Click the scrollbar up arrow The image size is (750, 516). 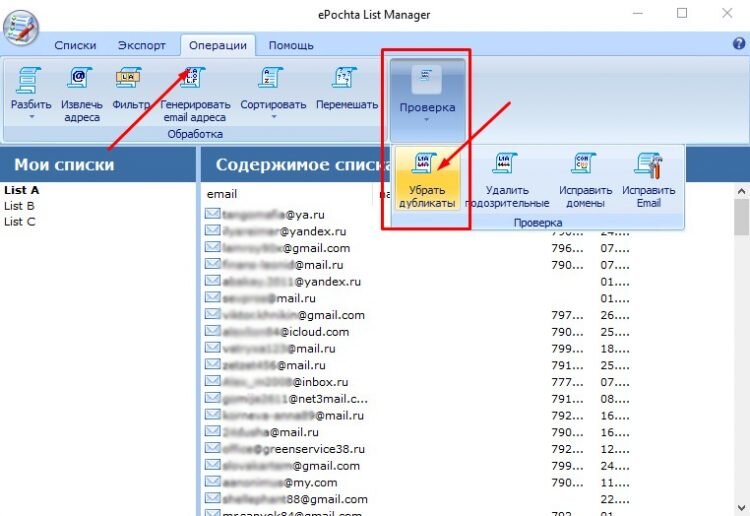(x=741, y=191)
